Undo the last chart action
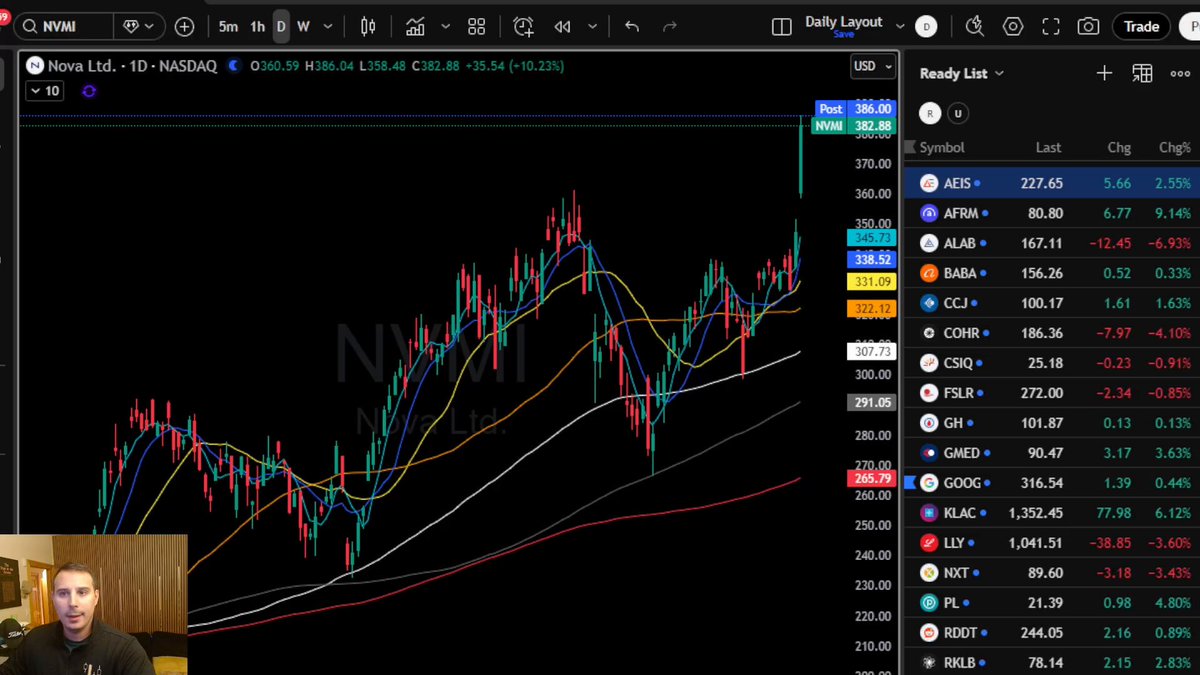Viewport: 1200px width, 675px height. 631,27
